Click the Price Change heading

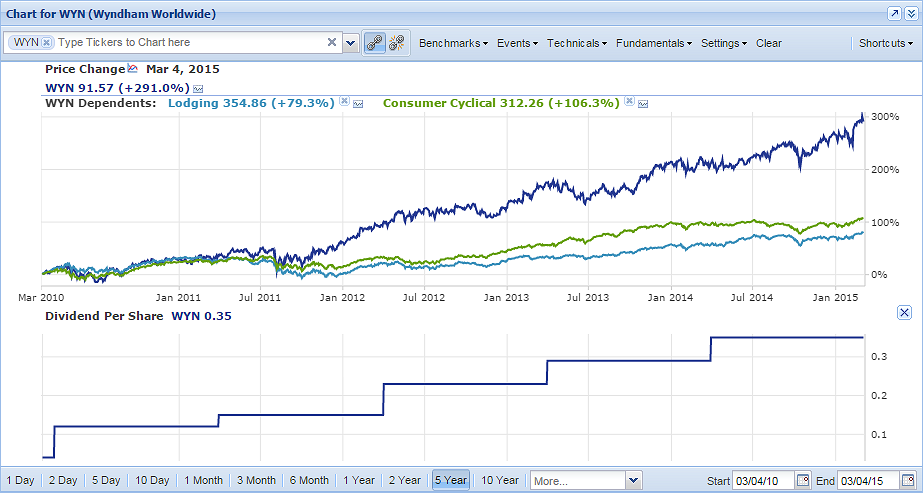pyautogui.click(x=85, y=69)
